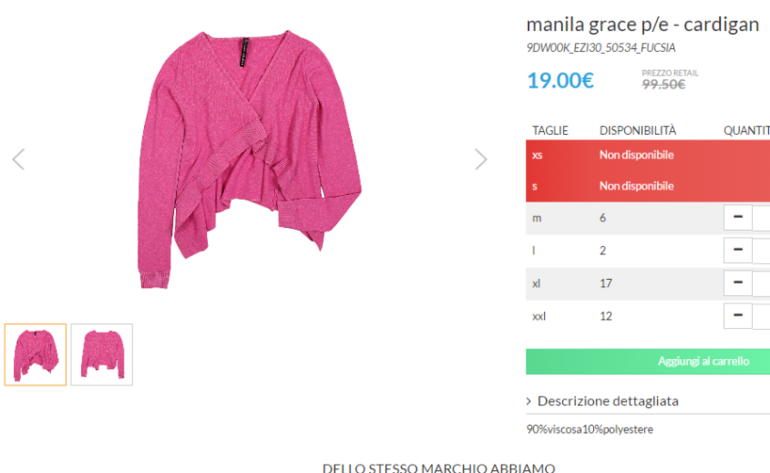Click the chevron beside Descrizione dettagliata

(529, 401)
